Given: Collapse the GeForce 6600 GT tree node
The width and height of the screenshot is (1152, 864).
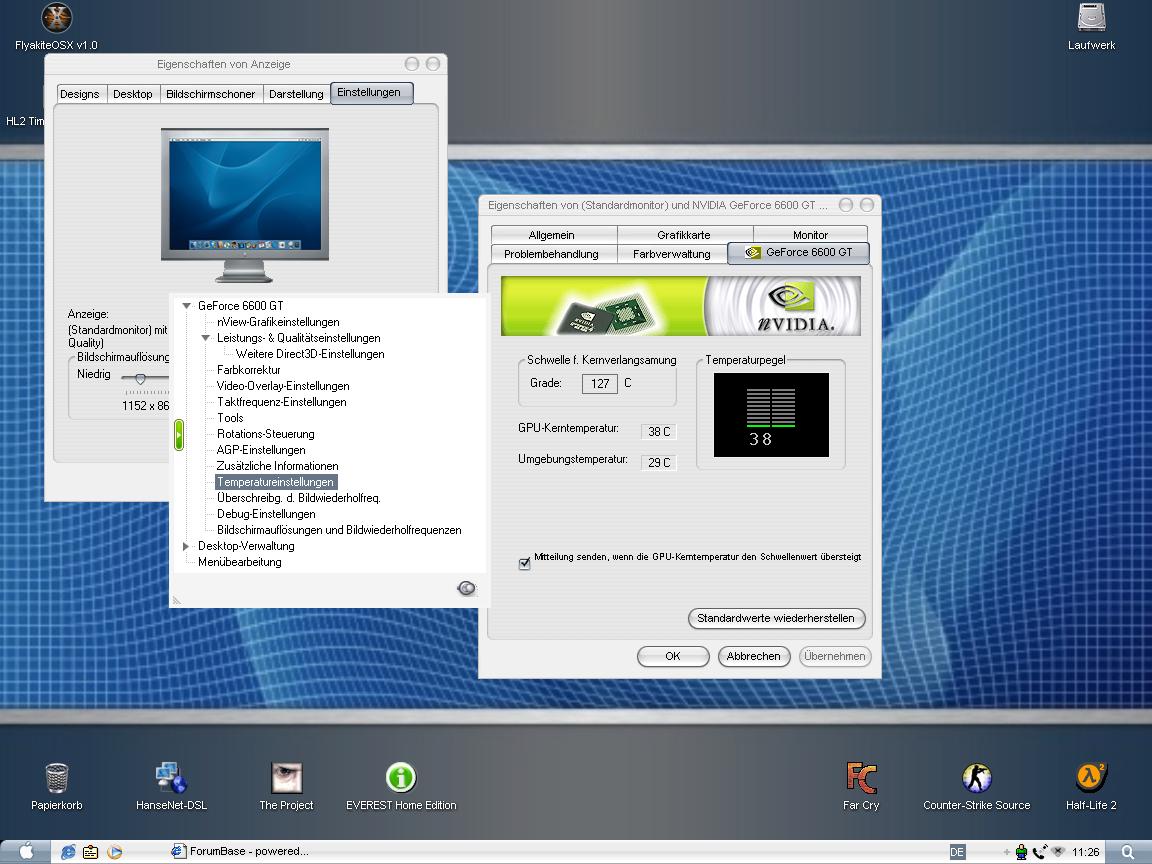Looking at the screenshot, I should point(187,306).
